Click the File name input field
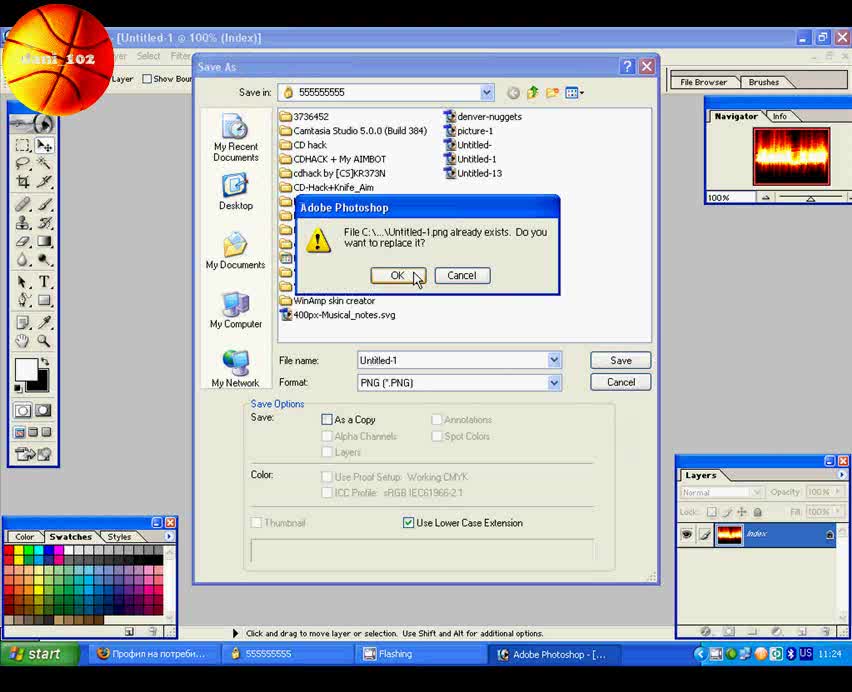Screen dimensions: 852x692 pyautogui.click(x=453, y=360)
